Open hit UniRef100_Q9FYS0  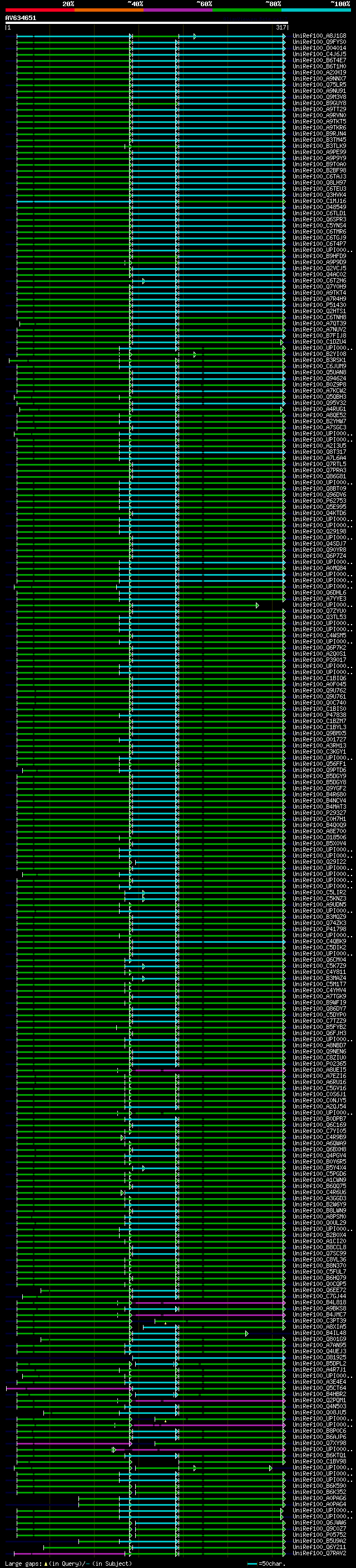319,42
